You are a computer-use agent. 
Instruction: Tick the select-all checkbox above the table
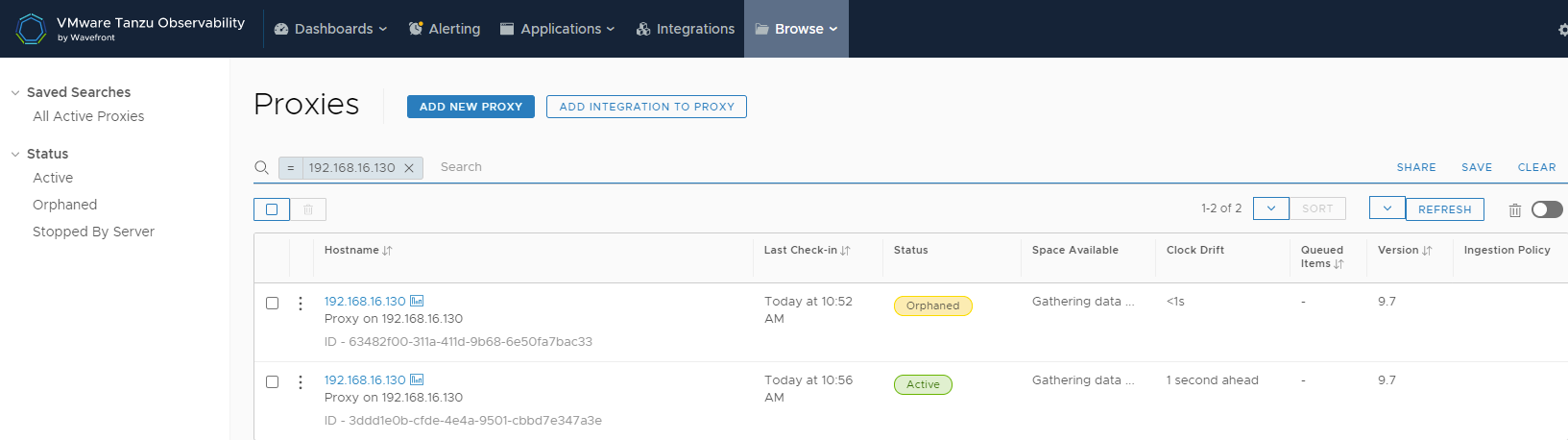(x=272, y=209)
